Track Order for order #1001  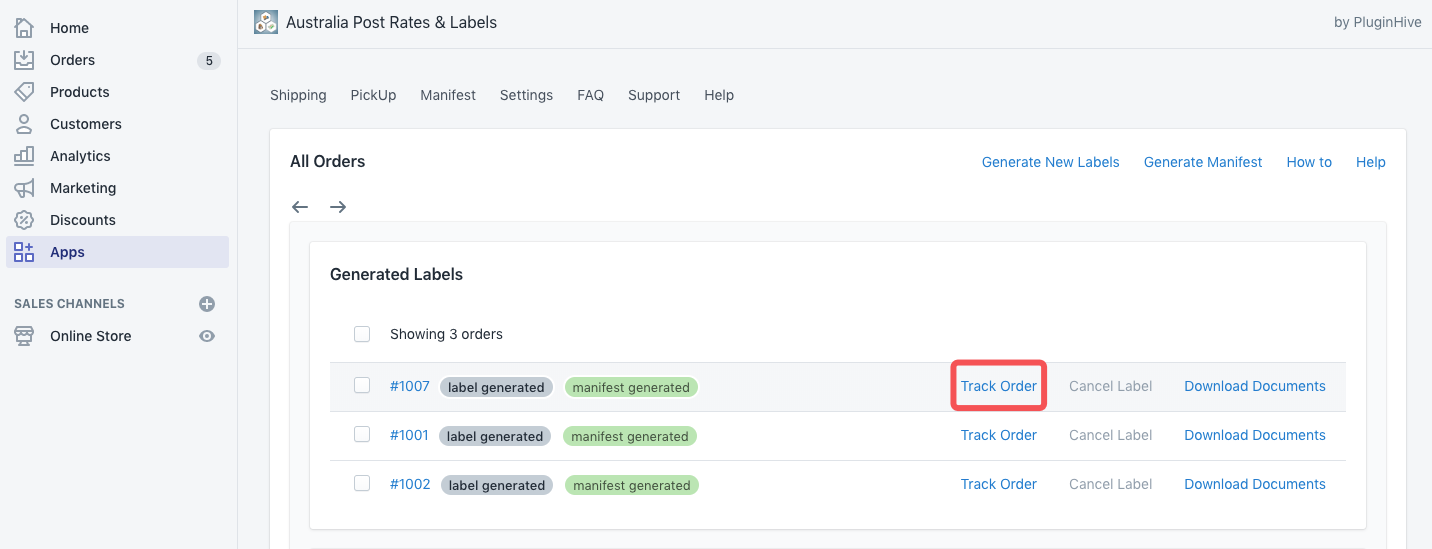[x=999, y=435]
